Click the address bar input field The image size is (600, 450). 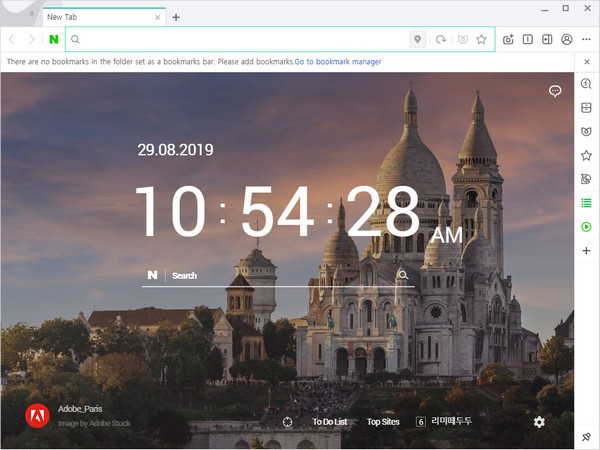click(x=240, y=39)
